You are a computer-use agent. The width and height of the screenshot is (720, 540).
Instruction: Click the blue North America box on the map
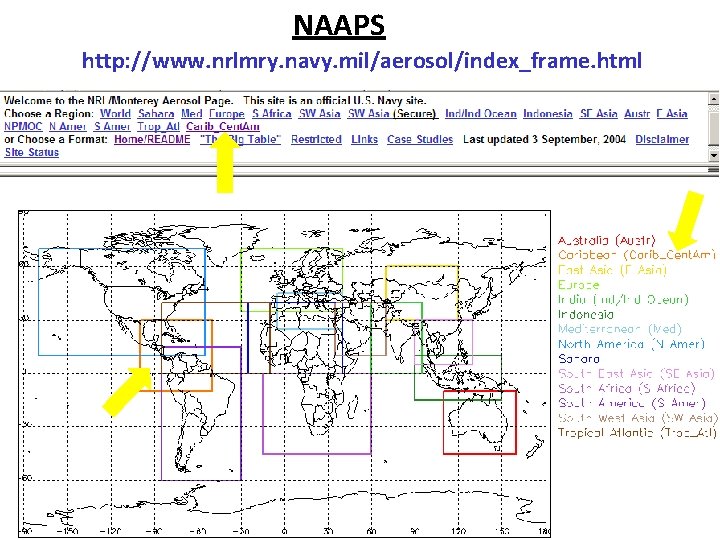point(122,302)
